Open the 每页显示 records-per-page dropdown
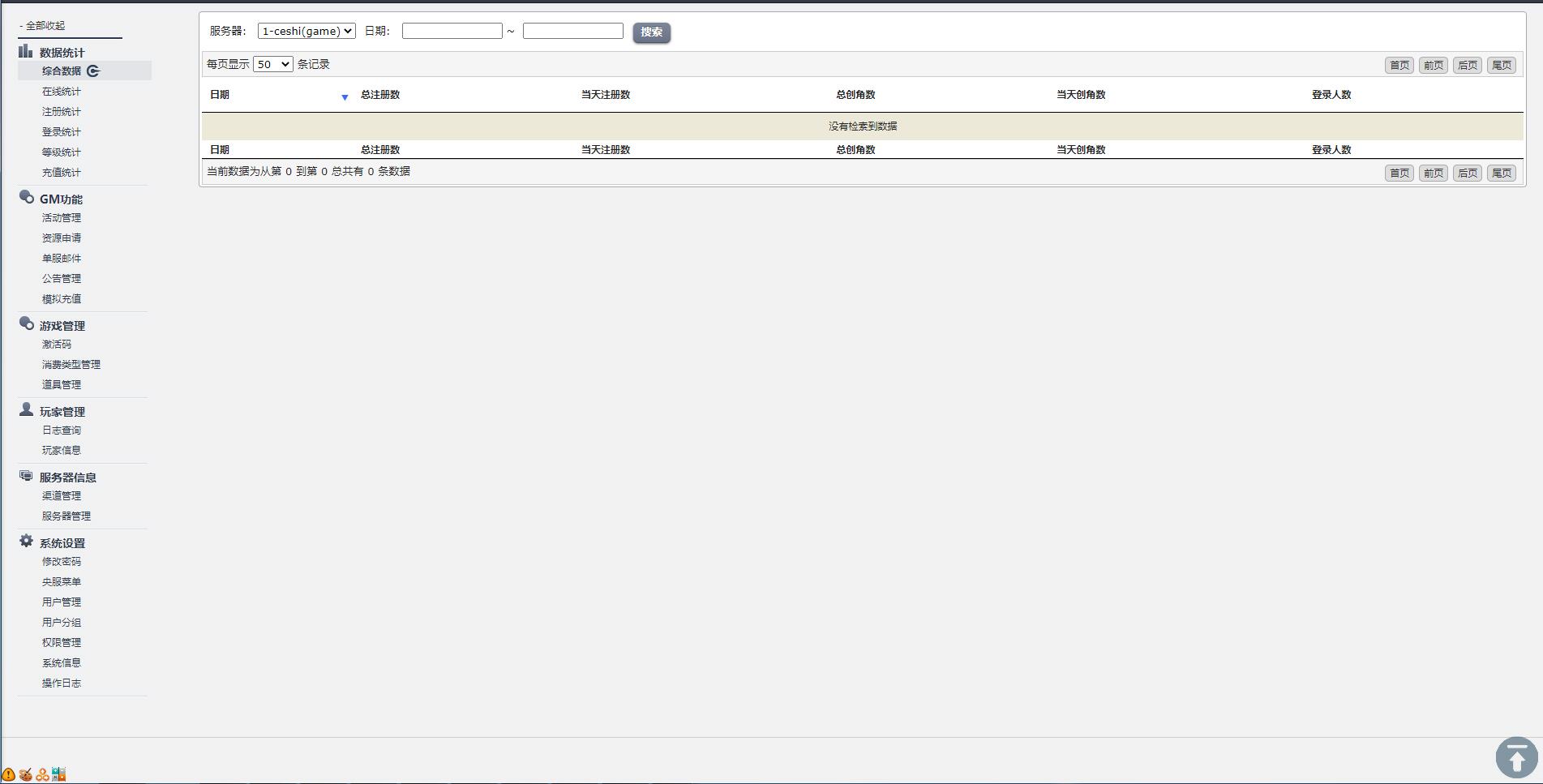 (x=272, y=64)
